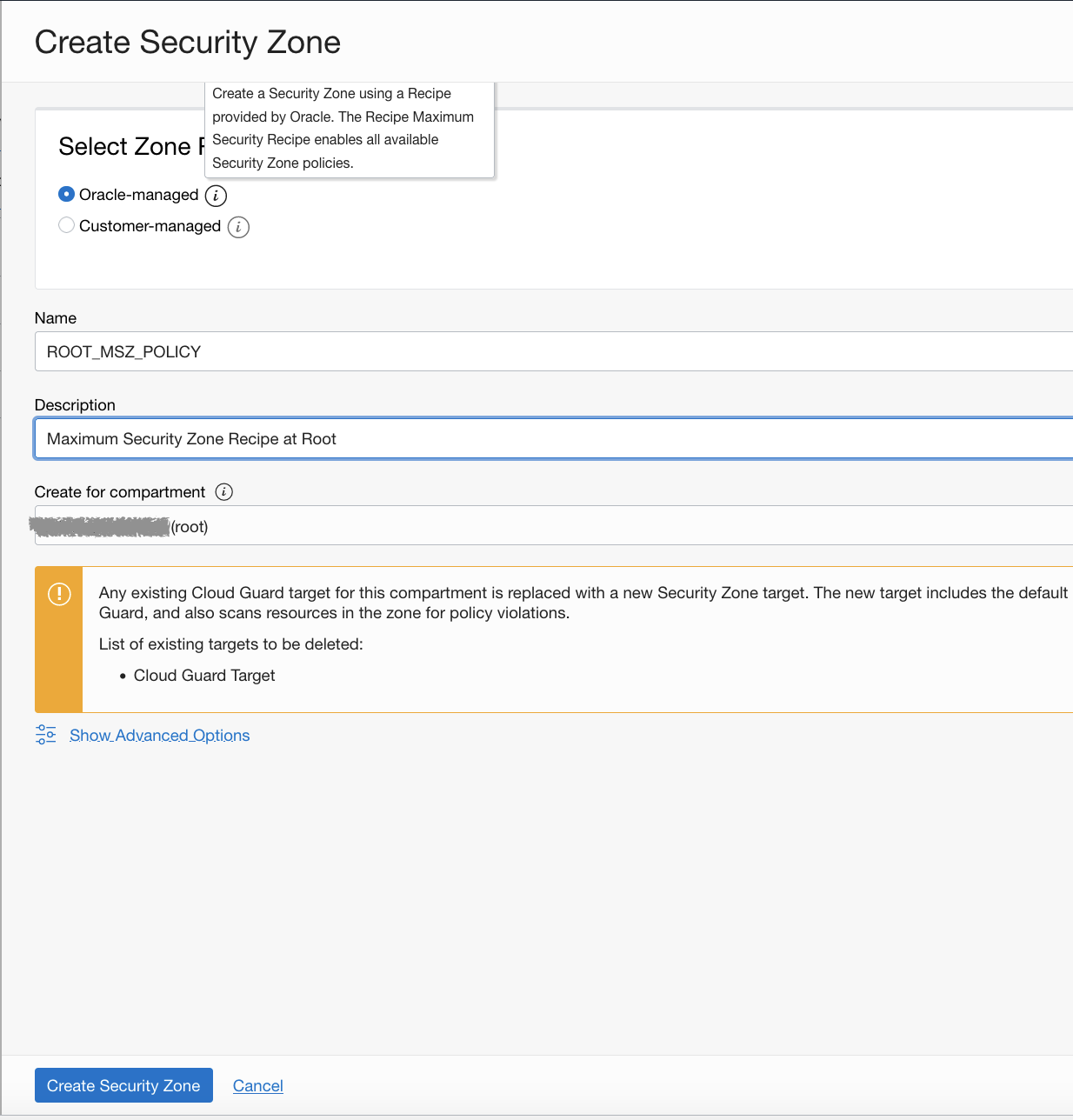Click the info icon showing the Recipe tooltip
This screenshot has width=1073, height=1120.
(x=216, y=195)
